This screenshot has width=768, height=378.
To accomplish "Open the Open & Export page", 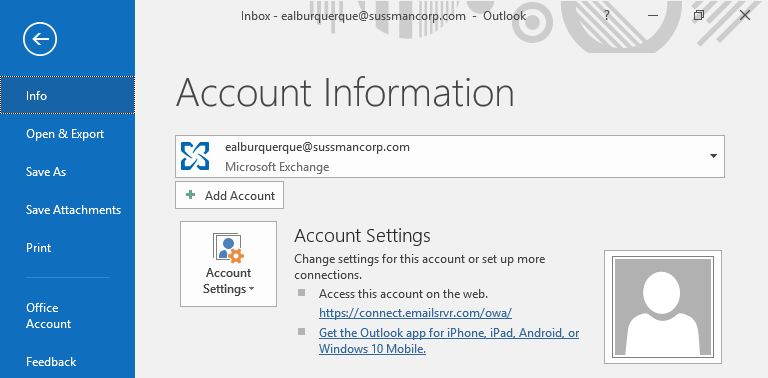I will 68,134.
